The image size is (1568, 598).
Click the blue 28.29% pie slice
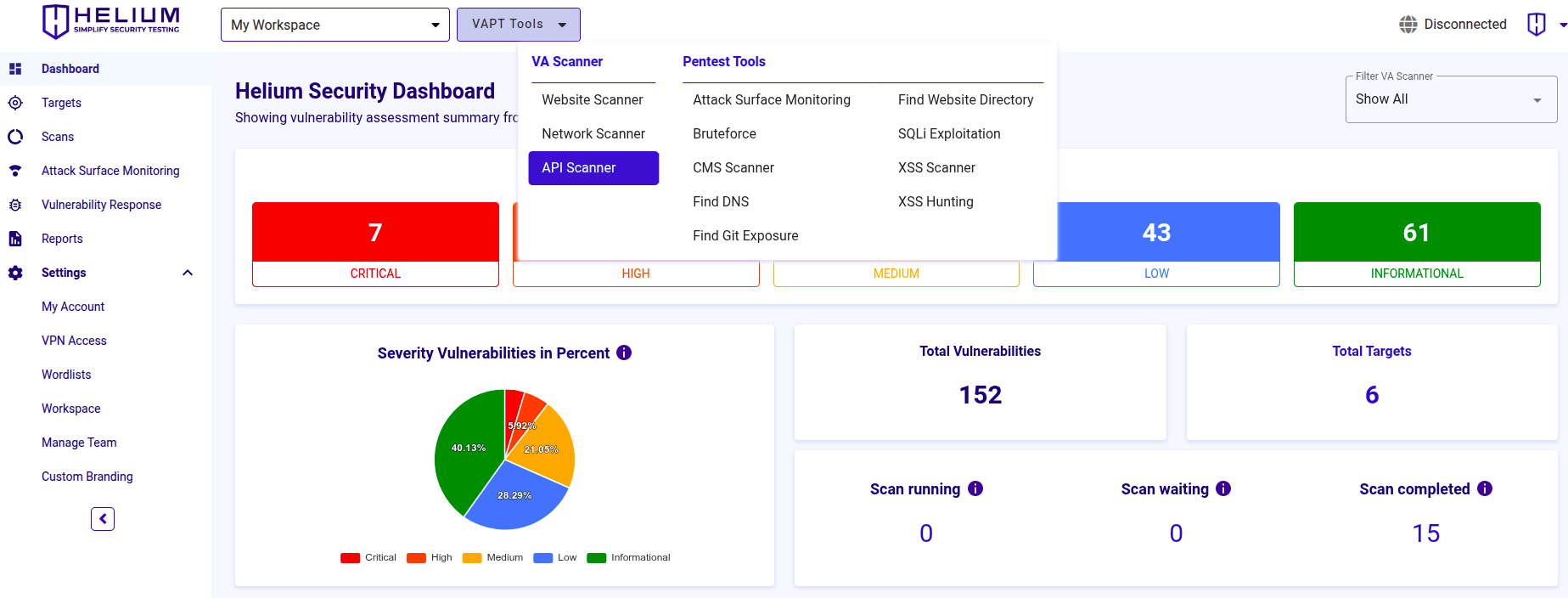tap(516, 497)
